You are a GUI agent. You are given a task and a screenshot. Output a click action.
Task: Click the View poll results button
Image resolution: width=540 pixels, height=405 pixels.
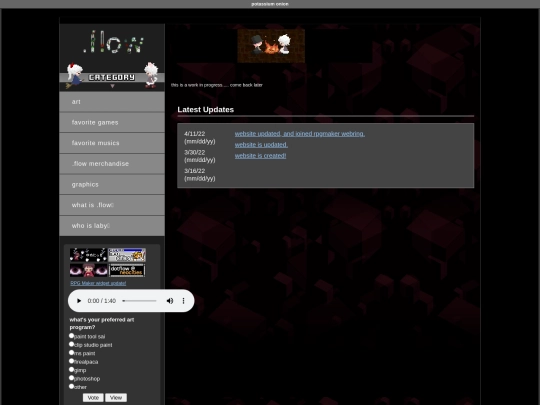[x=116, y=397]
